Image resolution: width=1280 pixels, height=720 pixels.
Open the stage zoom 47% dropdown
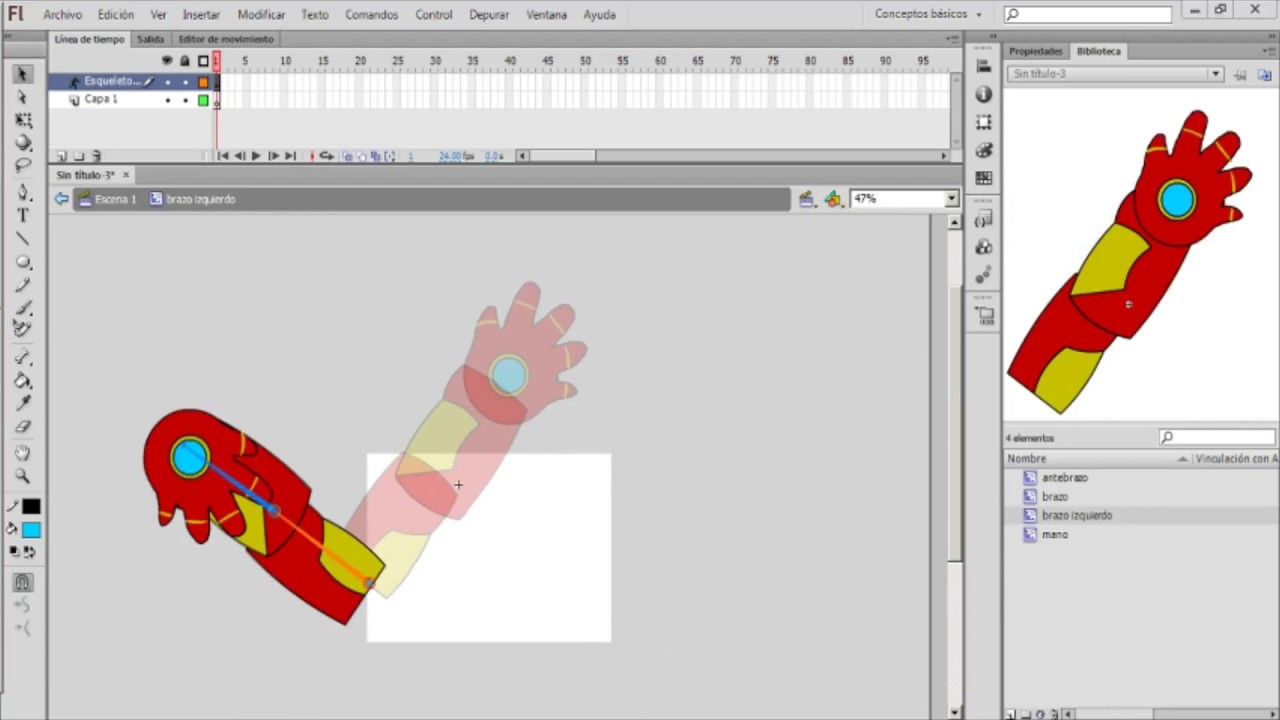[x=951, y=199]
